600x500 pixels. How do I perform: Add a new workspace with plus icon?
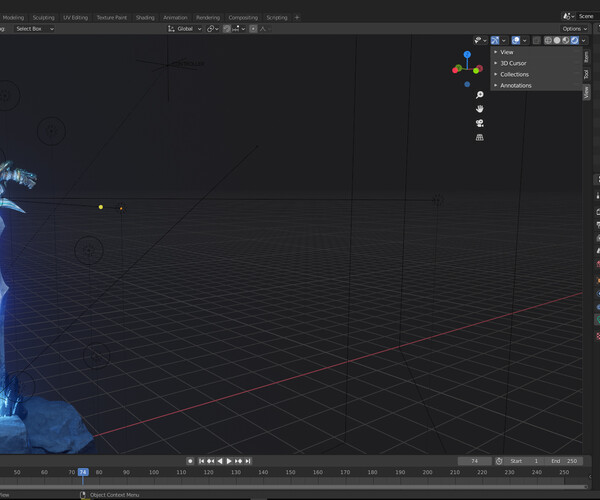297,18
